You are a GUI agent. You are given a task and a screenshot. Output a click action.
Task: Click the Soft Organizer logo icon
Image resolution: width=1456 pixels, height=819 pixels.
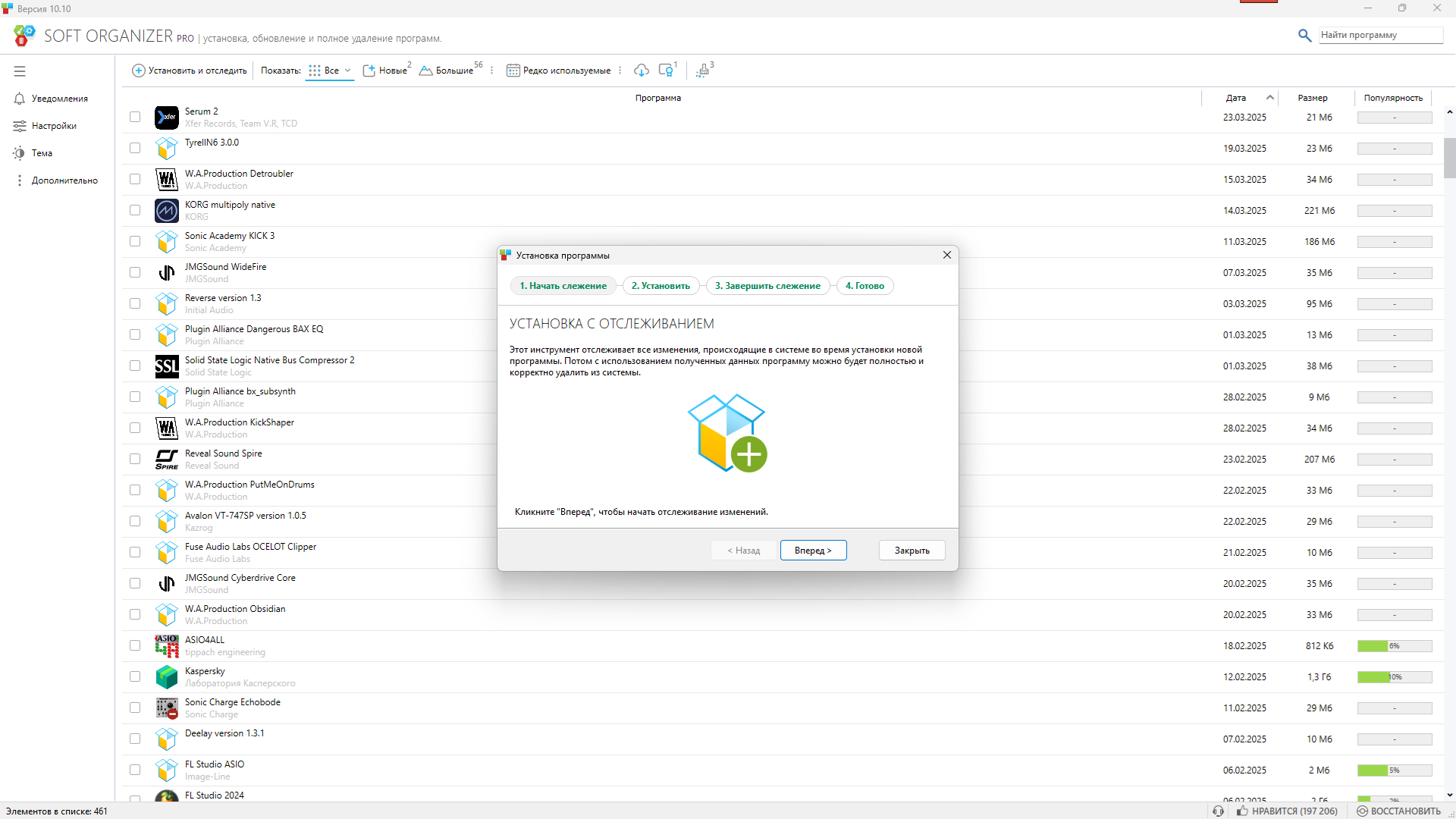pyautogui.click(x=24, y=36)
